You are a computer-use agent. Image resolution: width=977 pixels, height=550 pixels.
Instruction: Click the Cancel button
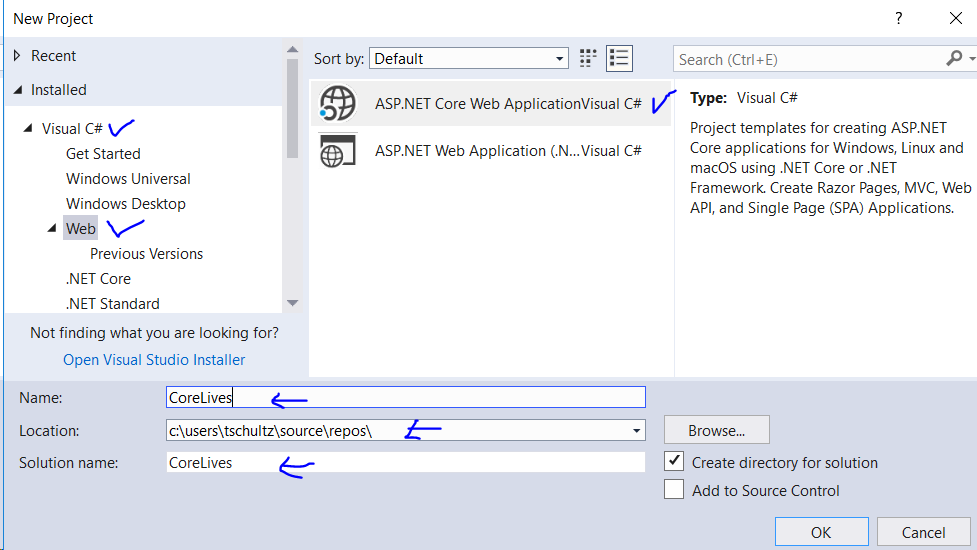pyautogui.click(x=923, y=532)
